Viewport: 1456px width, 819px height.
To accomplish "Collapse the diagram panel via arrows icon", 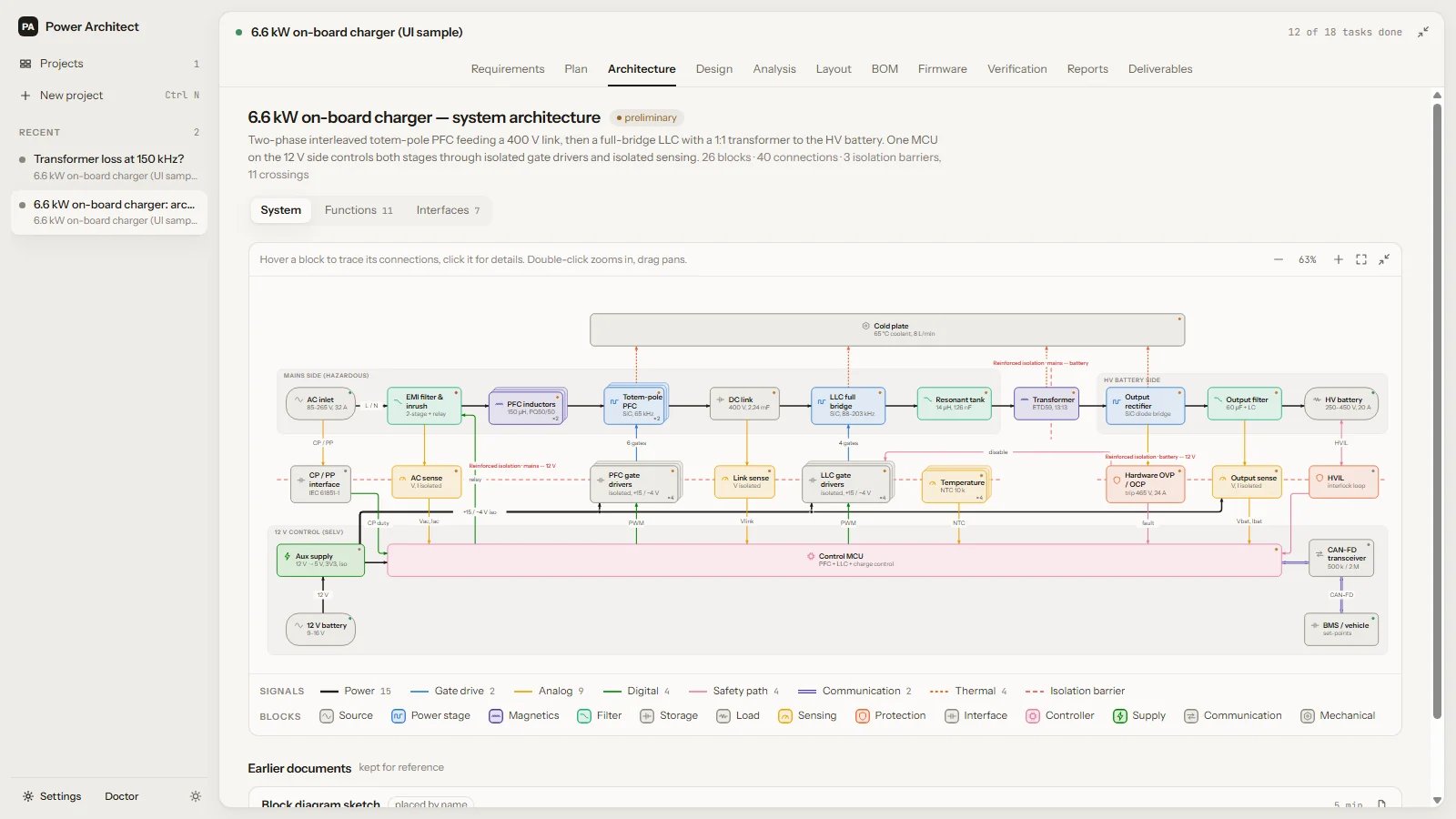I will pos(1384,259).
